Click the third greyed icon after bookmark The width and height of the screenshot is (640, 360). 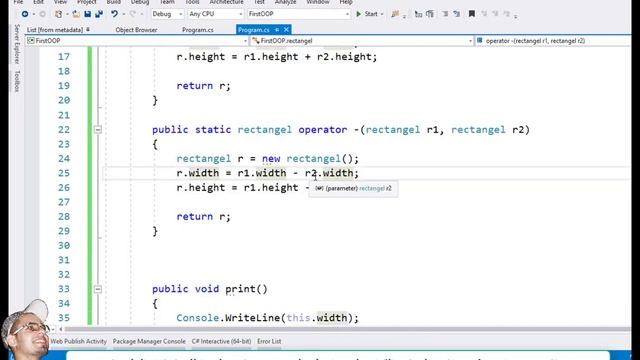click(507, 14)
